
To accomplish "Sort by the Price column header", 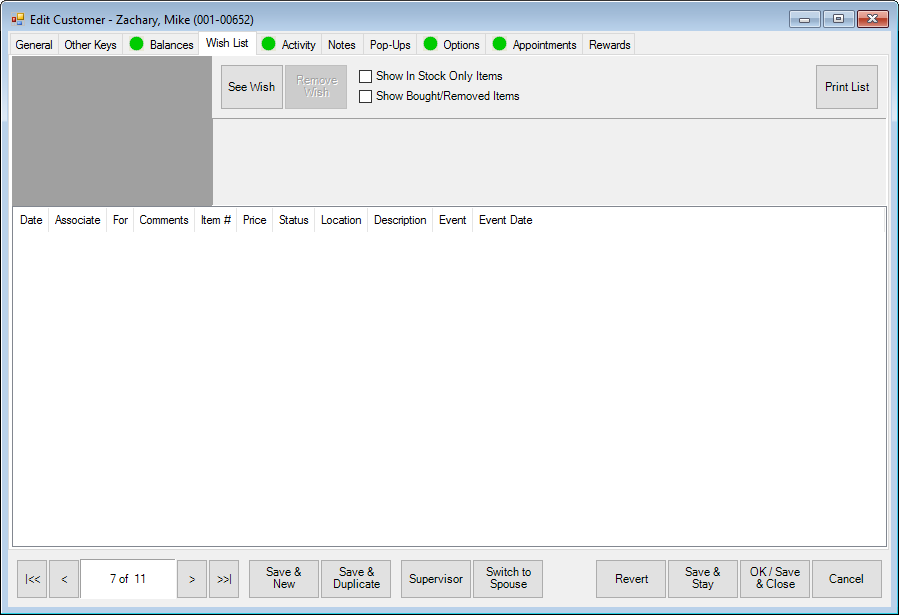I will 254,220.
